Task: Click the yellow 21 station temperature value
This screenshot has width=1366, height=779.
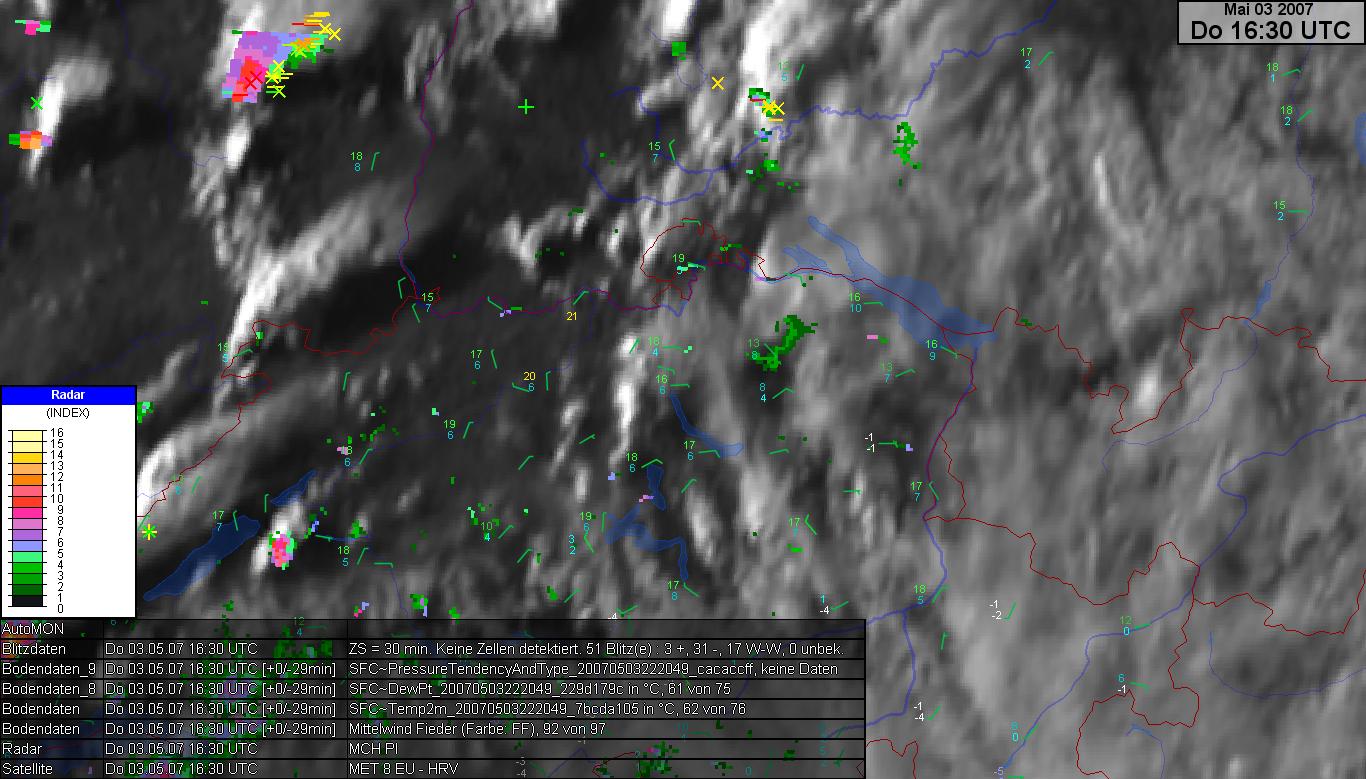Action: (x=572, y=317)
